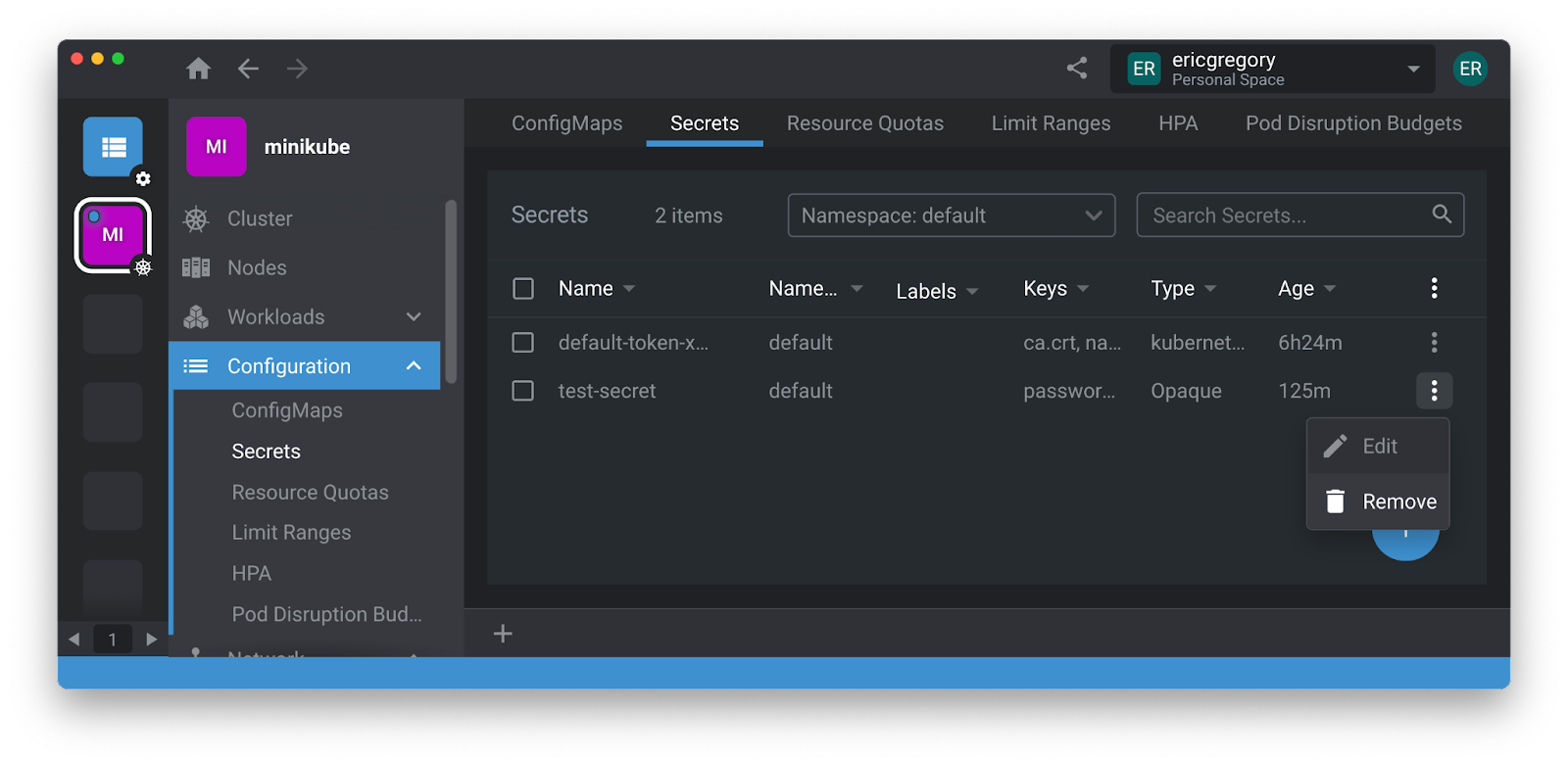The height and width of the screenshot is (765, 1568).
Task: Tick the select-all checkbox in table header
Action: click(x=523, y=289)
